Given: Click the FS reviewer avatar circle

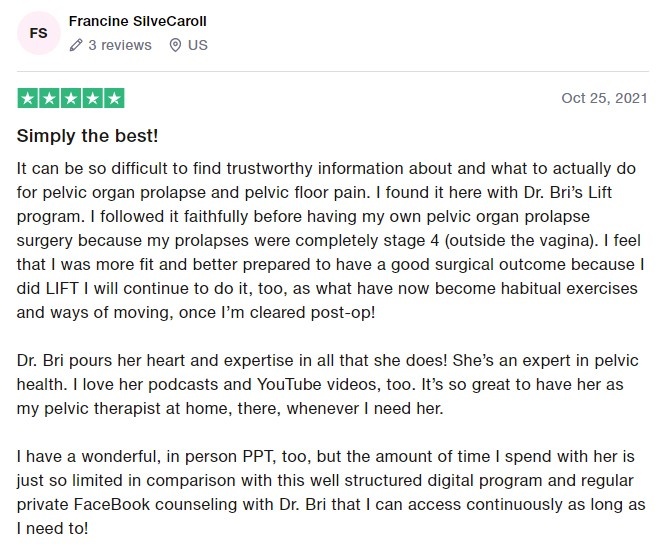Looking at the screenshot, I should click(x=38, y=33).
